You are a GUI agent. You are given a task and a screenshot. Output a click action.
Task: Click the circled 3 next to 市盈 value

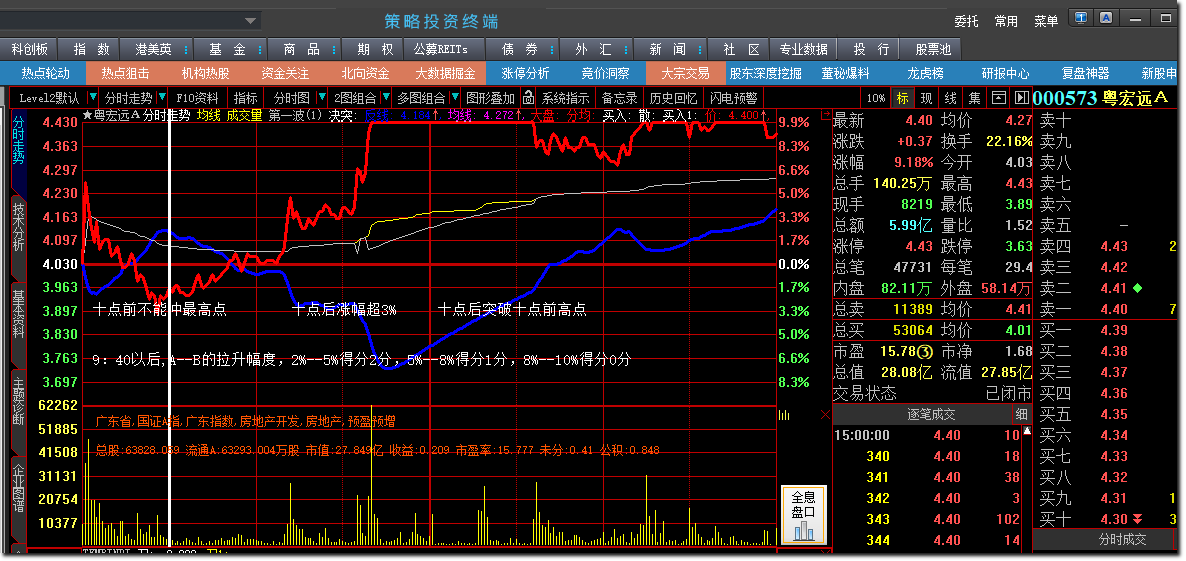tap(924, 352)
